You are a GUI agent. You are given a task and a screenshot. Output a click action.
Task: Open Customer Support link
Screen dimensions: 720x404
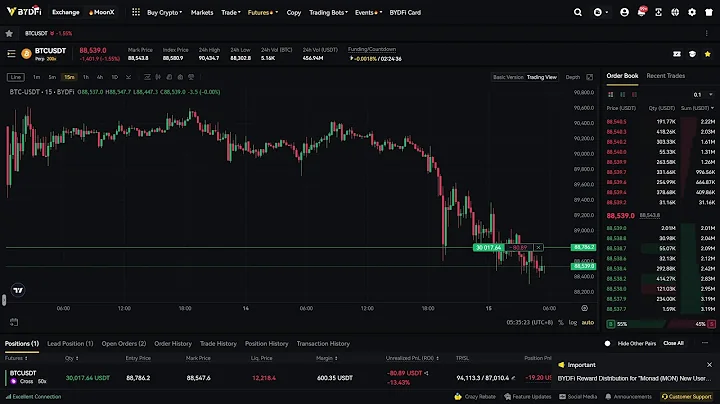coord(687,396)
